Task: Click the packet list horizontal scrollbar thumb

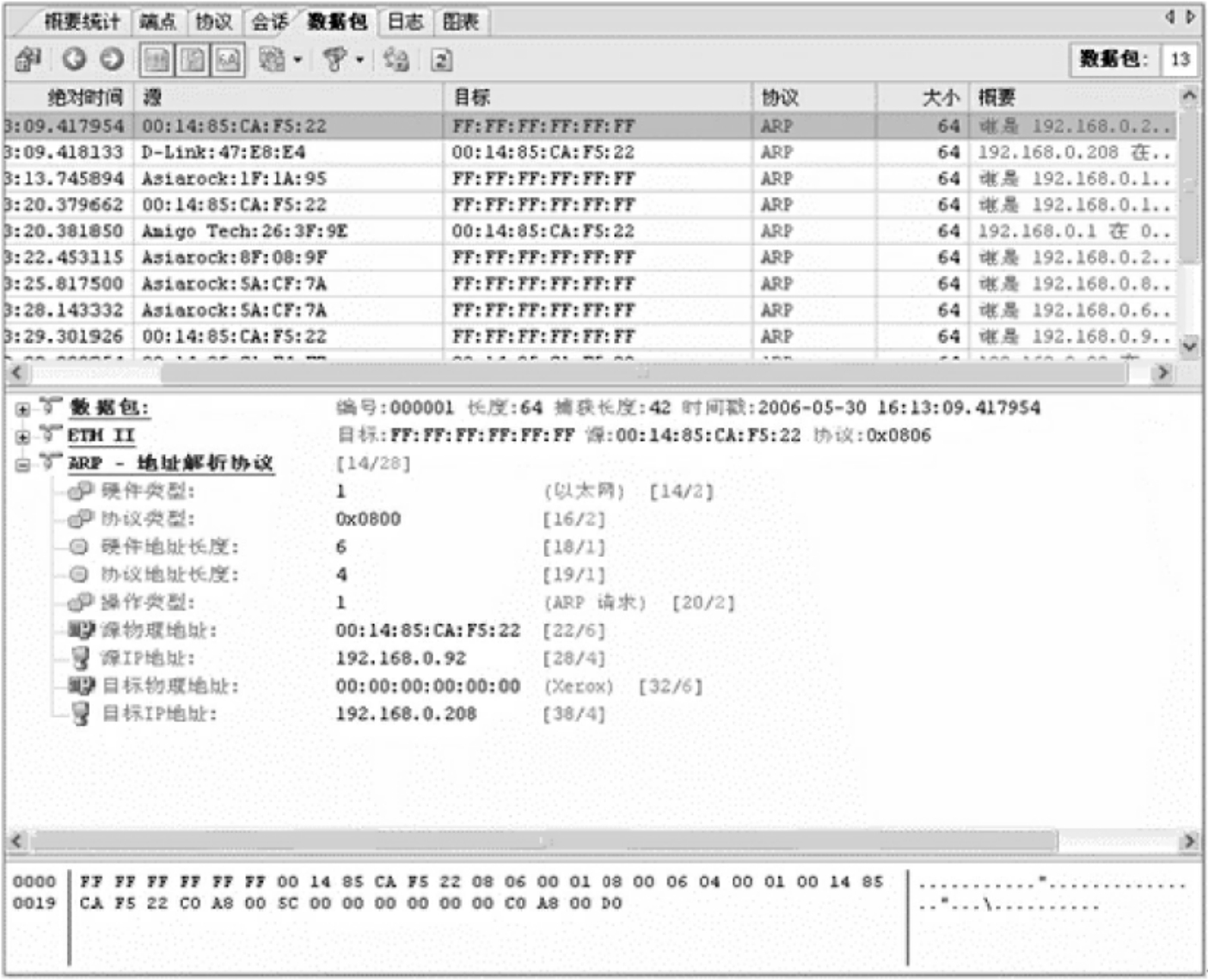Action: click(x=644, y=372)
